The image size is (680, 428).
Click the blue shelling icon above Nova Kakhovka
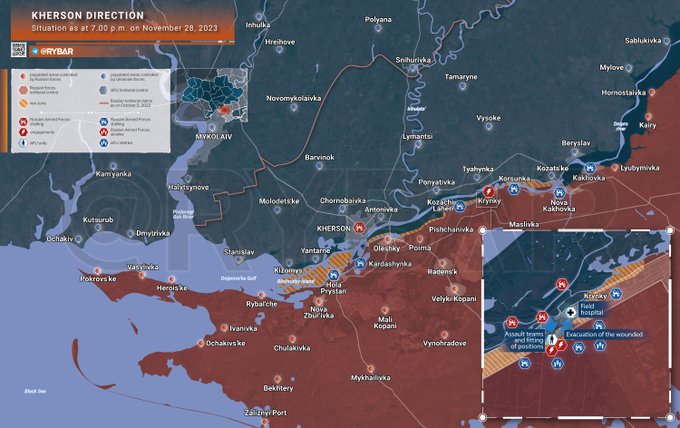coord(559,192)
